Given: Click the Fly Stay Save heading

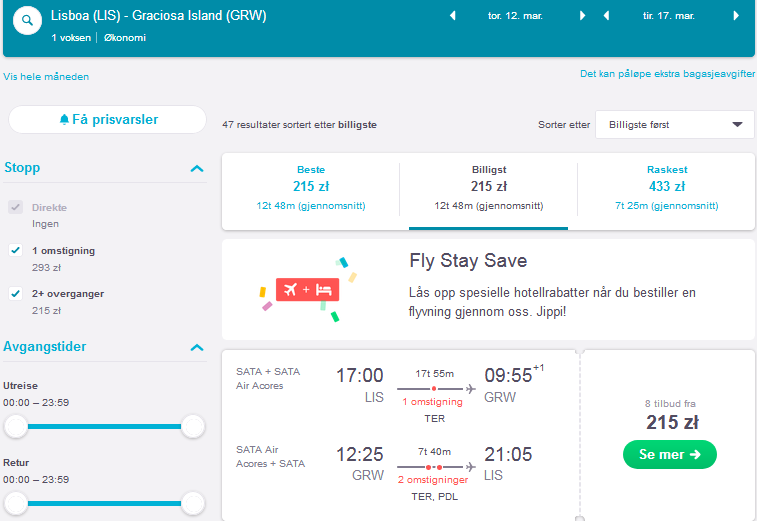Looking at the screenshot, I should click(468, 261).
